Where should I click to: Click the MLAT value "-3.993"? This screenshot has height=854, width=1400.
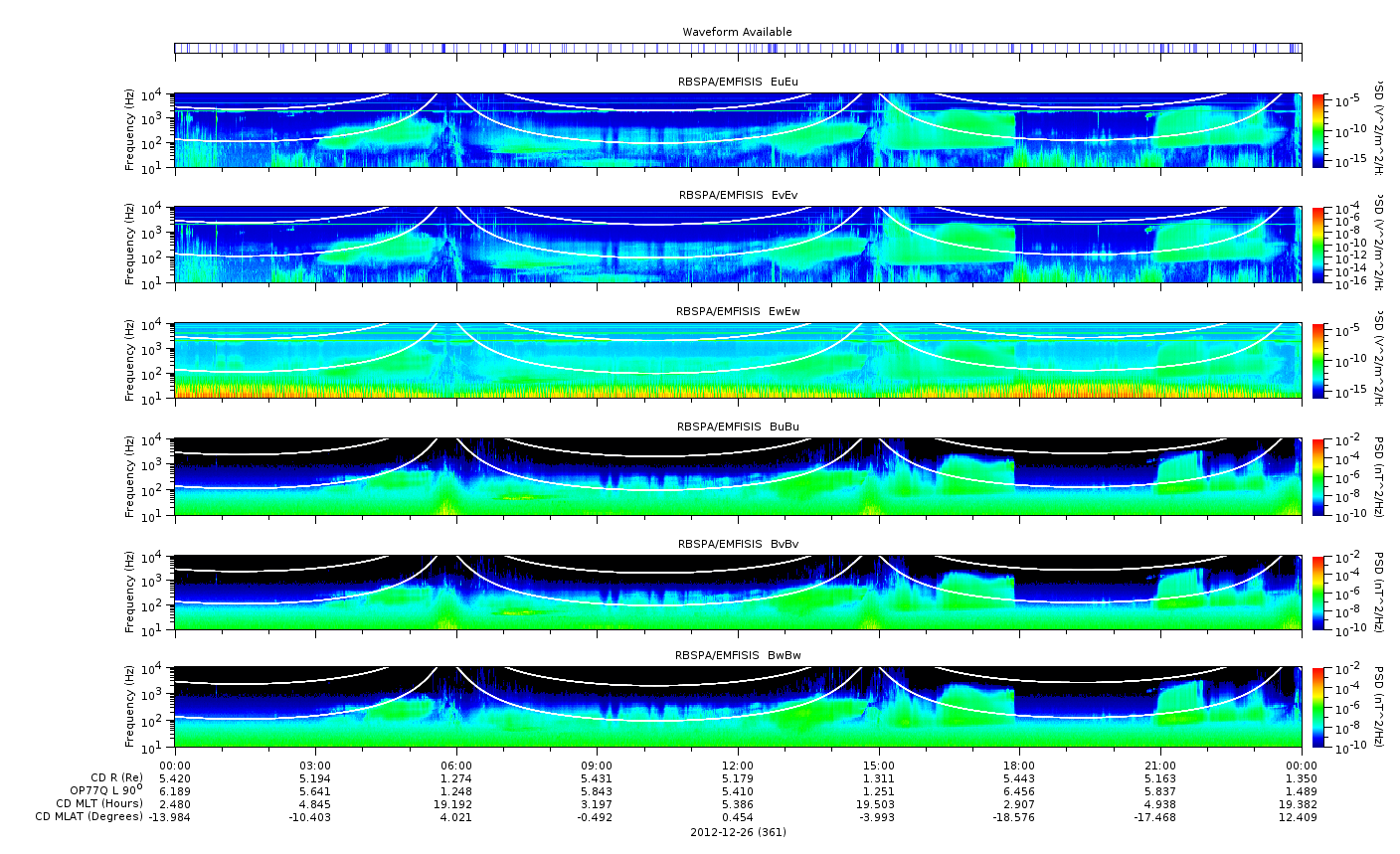[878, 816]
